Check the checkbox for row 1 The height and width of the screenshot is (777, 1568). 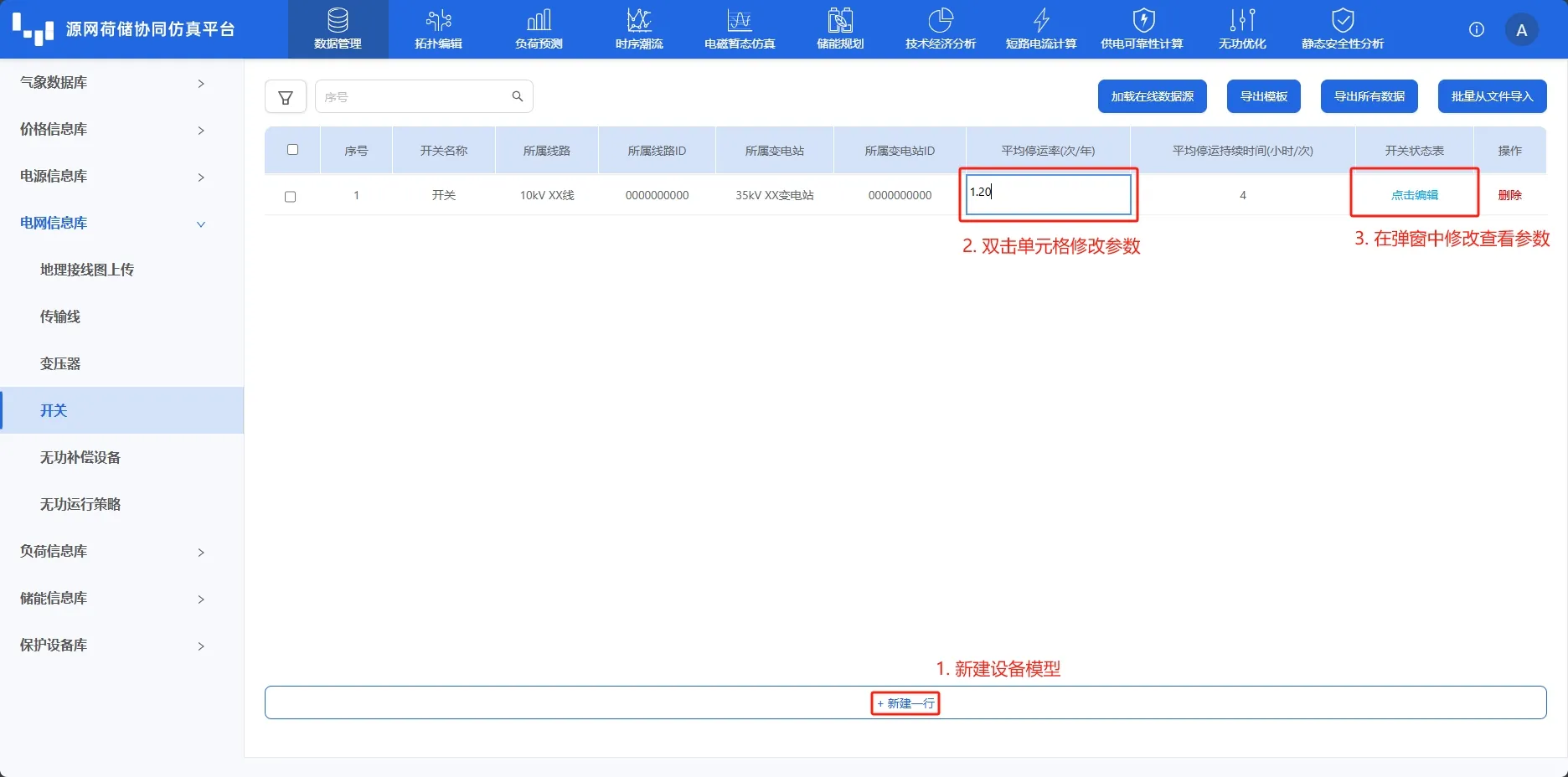point(291,197)
